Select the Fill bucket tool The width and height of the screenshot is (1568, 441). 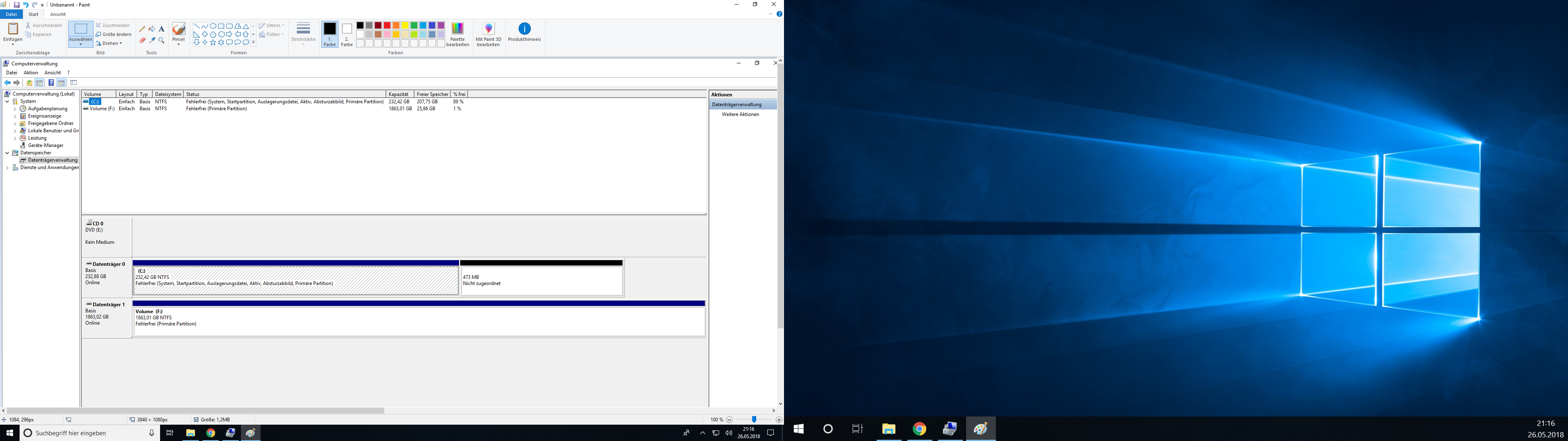[x=151, y=29]
